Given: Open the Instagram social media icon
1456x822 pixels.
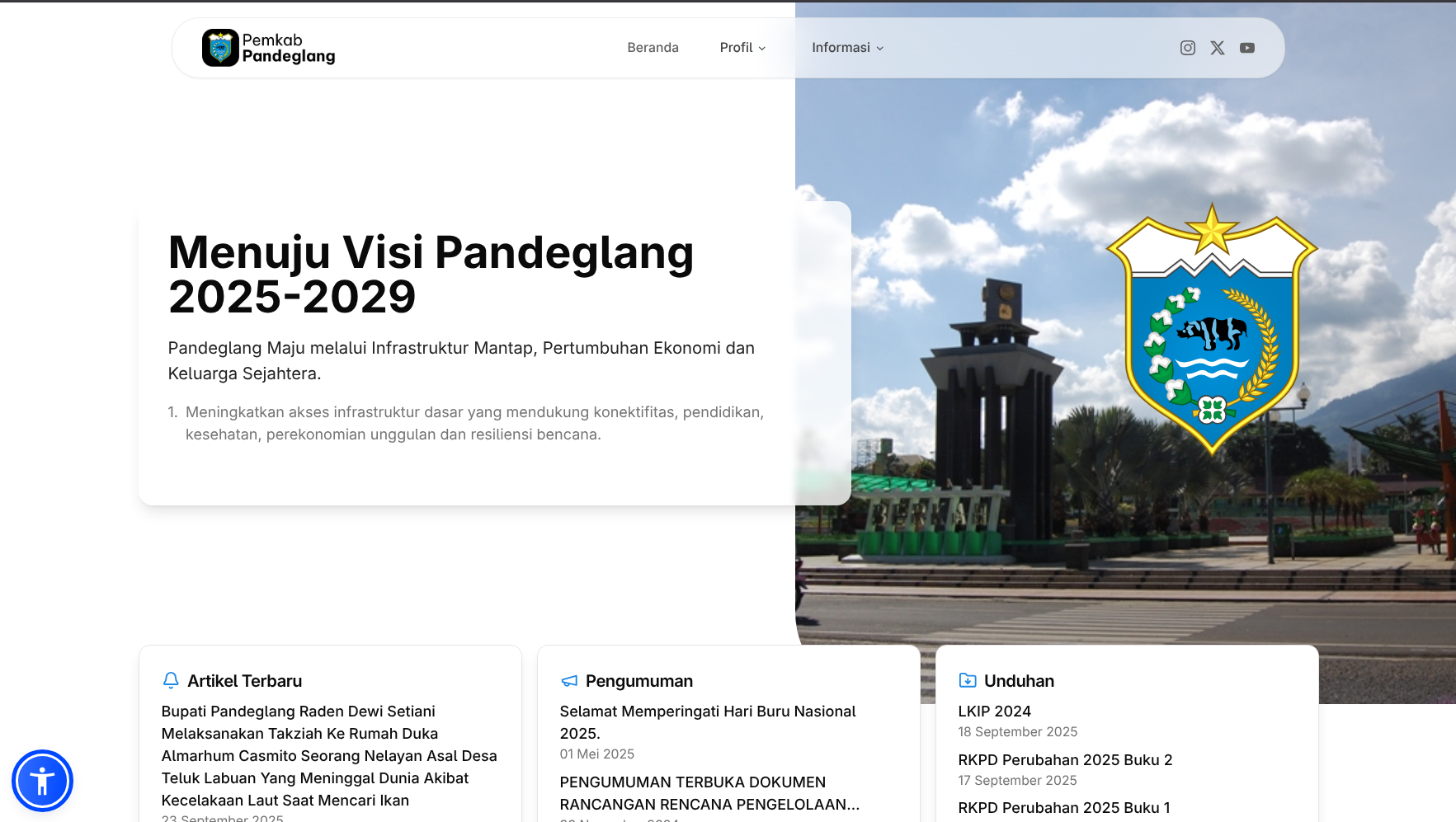Looking at the screenshot, I should pos(1188,47).
